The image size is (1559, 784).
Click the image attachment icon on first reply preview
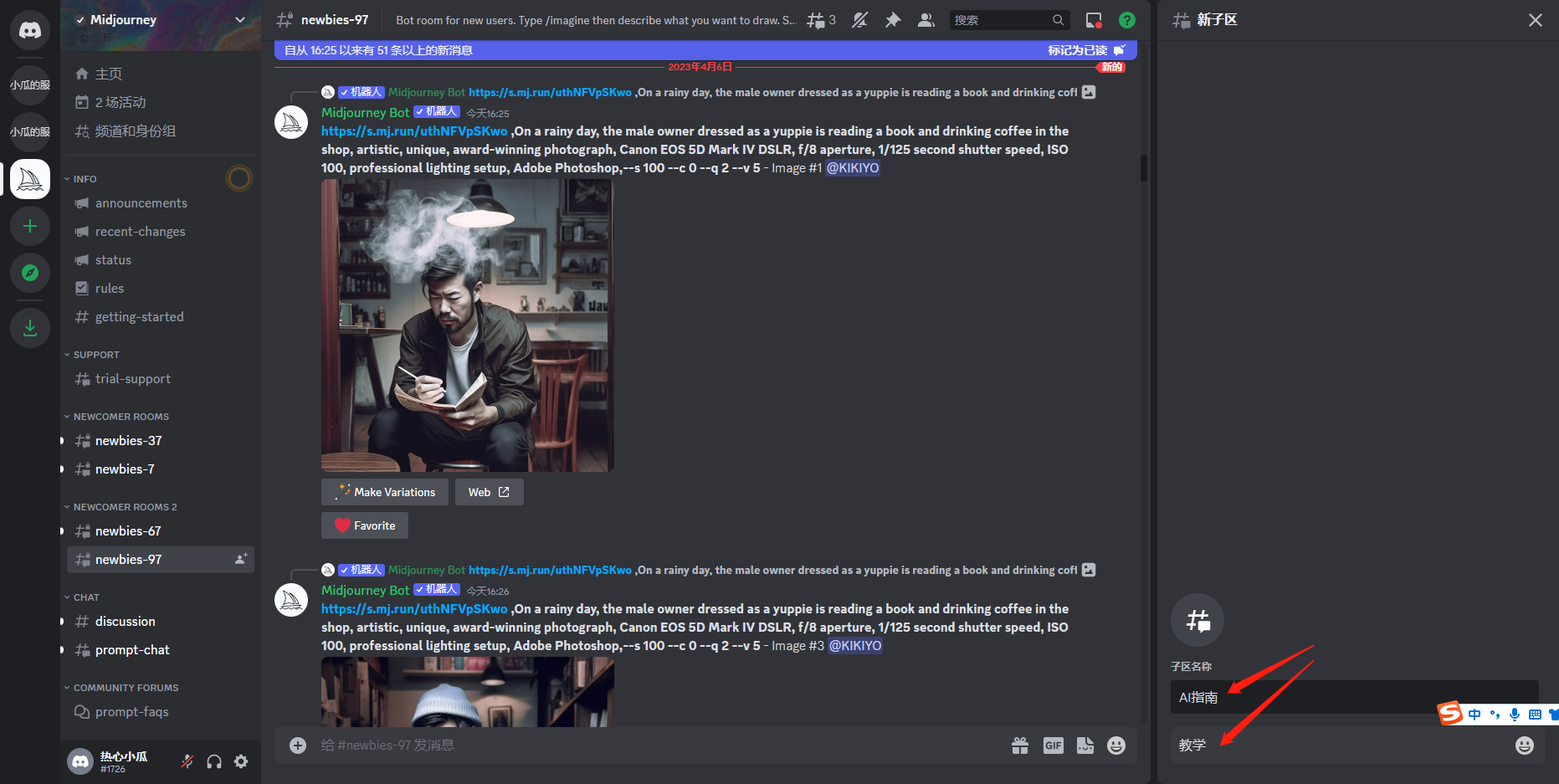(x=1089, y=92)
